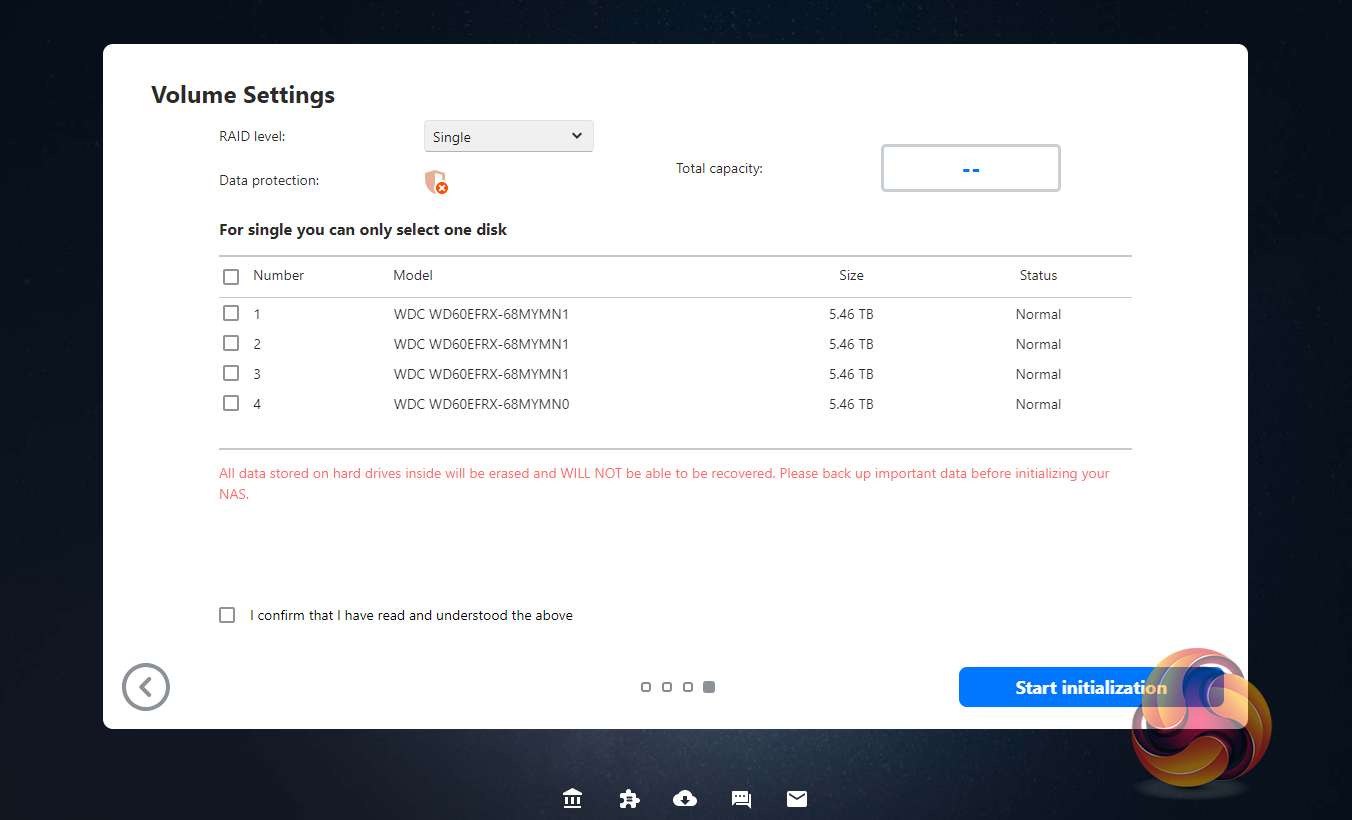This screenshot has width=1352, height=820.
Task: Click the puzzle piece icon in bottom bar
Action: pyautogui.click(x=629, y=798)
